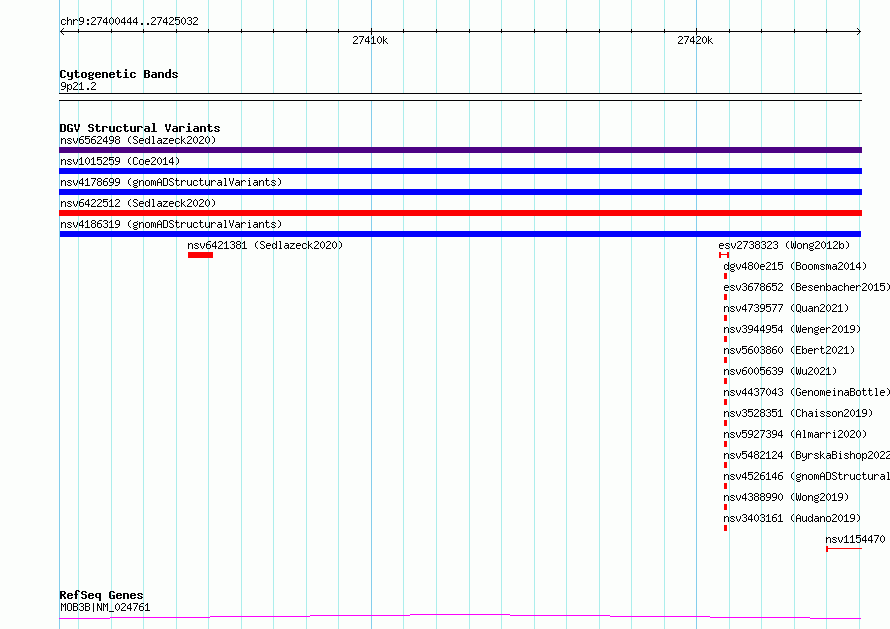Click the chr9:27400444..27425032 coordinate label
This screenshot has height=629, width=890.
[129, 21]
